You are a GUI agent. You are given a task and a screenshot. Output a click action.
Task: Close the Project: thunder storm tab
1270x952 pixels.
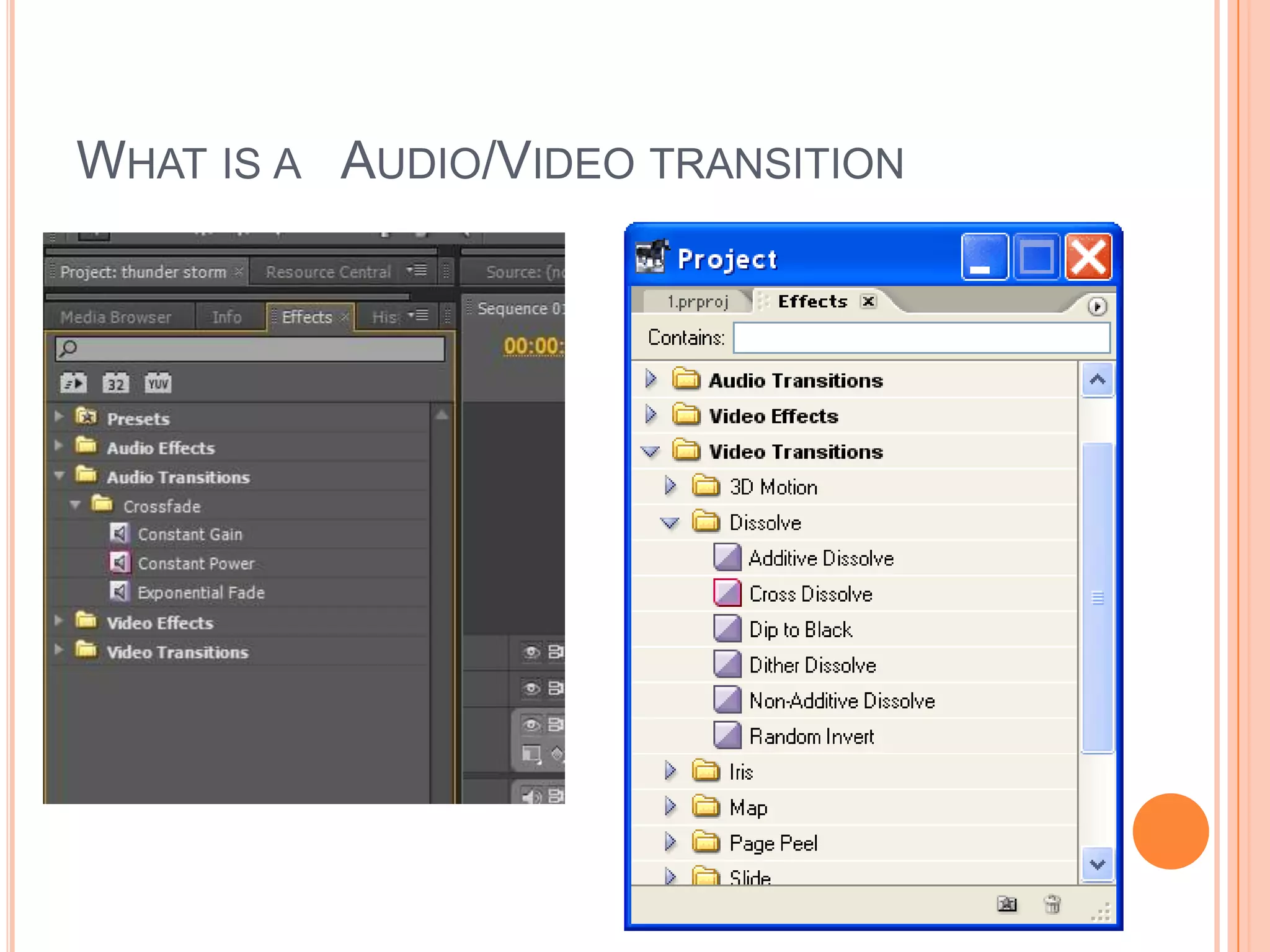click(239, 271)
